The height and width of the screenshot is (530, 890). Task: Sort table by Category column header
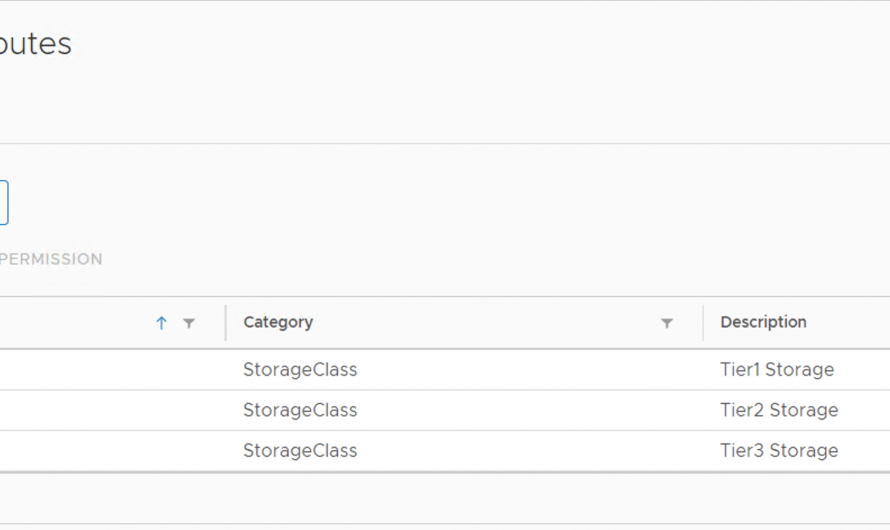[278, 322]
